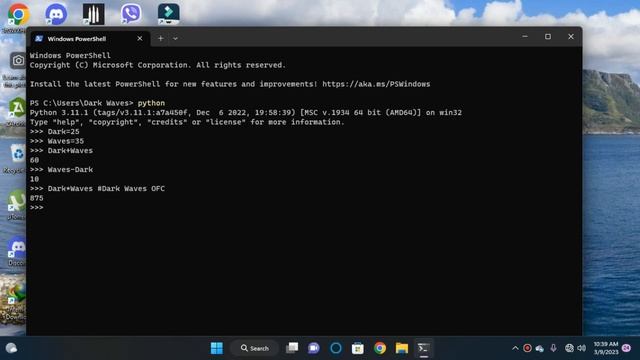Image resolution: width=640 pixels, height=360 pixels.
Task: Open the Cortana circle taskbar icon
Action: coord(336,348)
